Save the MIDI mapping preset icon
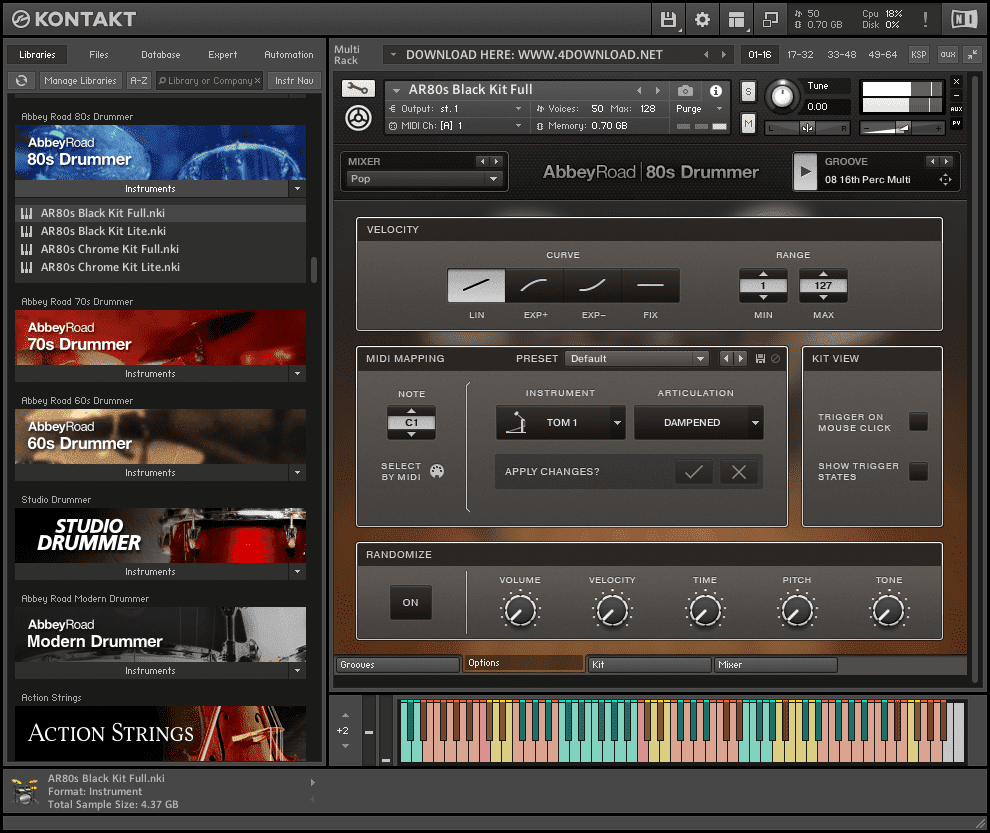 760,359
